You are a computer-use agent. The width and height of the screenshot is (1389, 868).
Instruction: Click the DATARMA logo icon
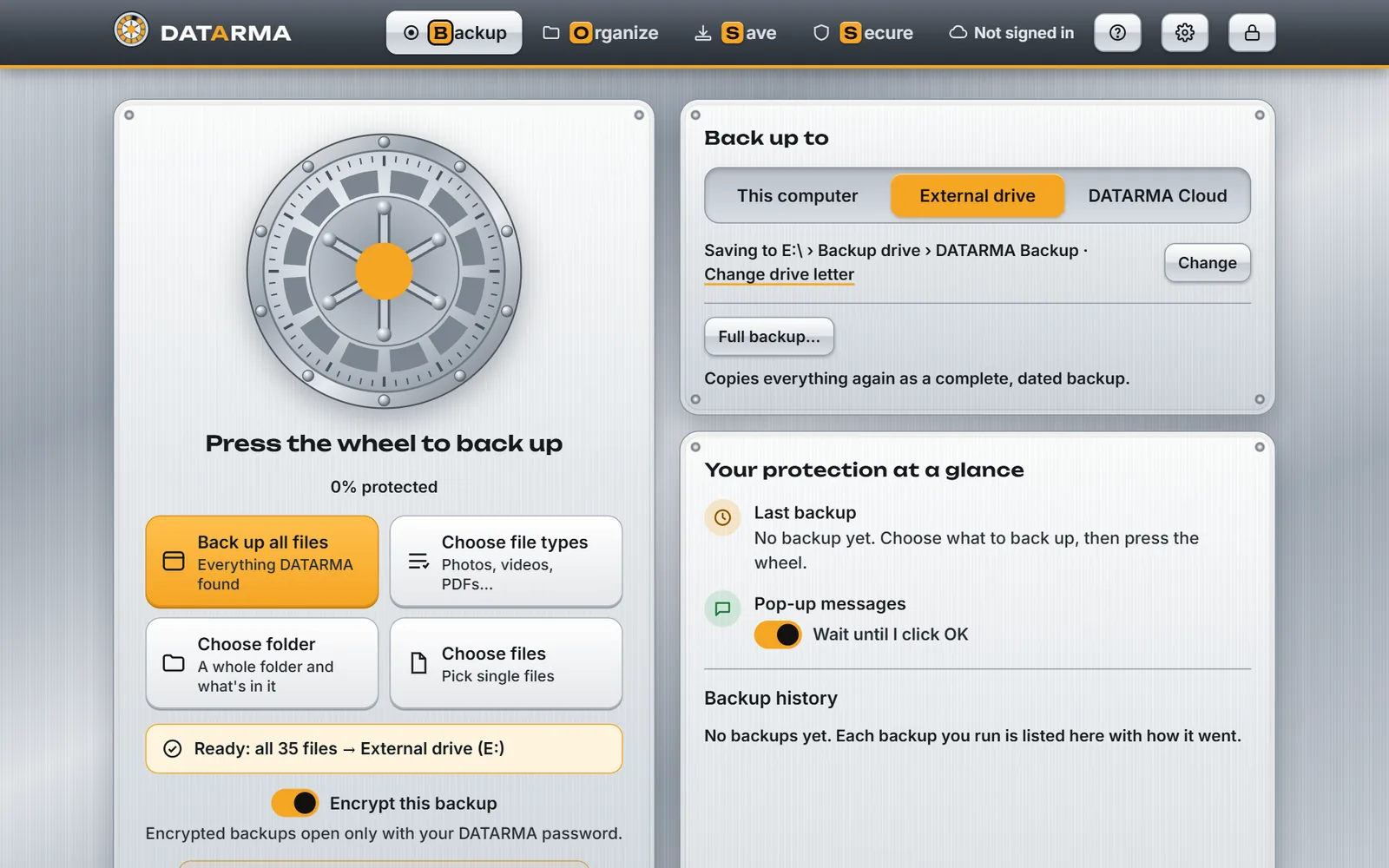coord(131,30)
